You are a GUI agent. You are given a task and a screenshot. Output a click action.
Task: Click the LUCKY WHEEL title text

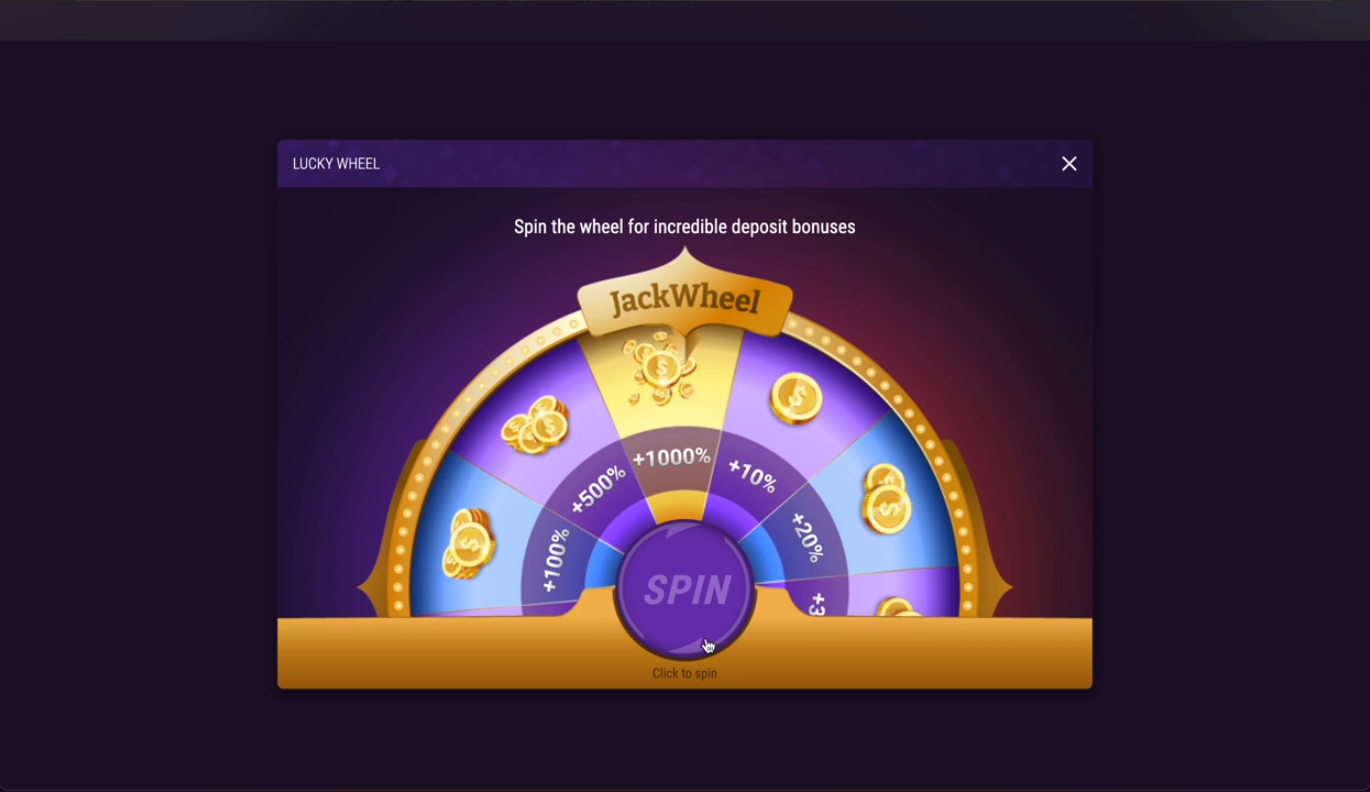pyautogui.click(x=336, y=164)
